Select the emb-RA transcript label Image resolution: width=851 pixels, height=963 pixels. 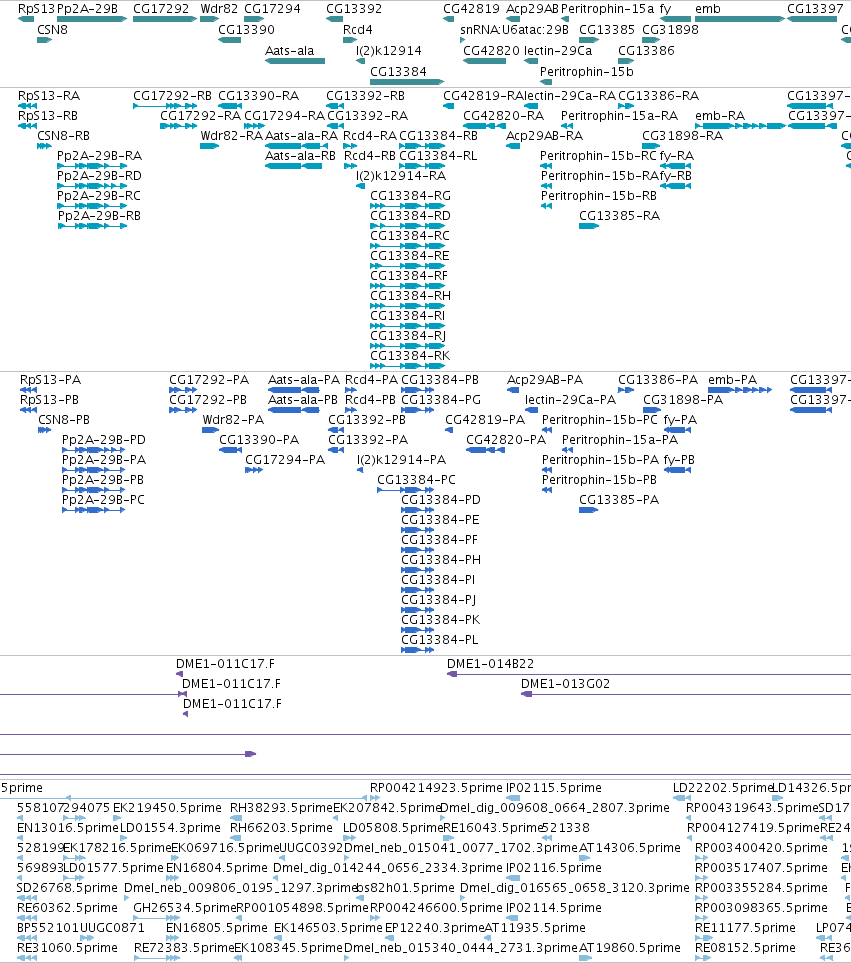point(720,116)
